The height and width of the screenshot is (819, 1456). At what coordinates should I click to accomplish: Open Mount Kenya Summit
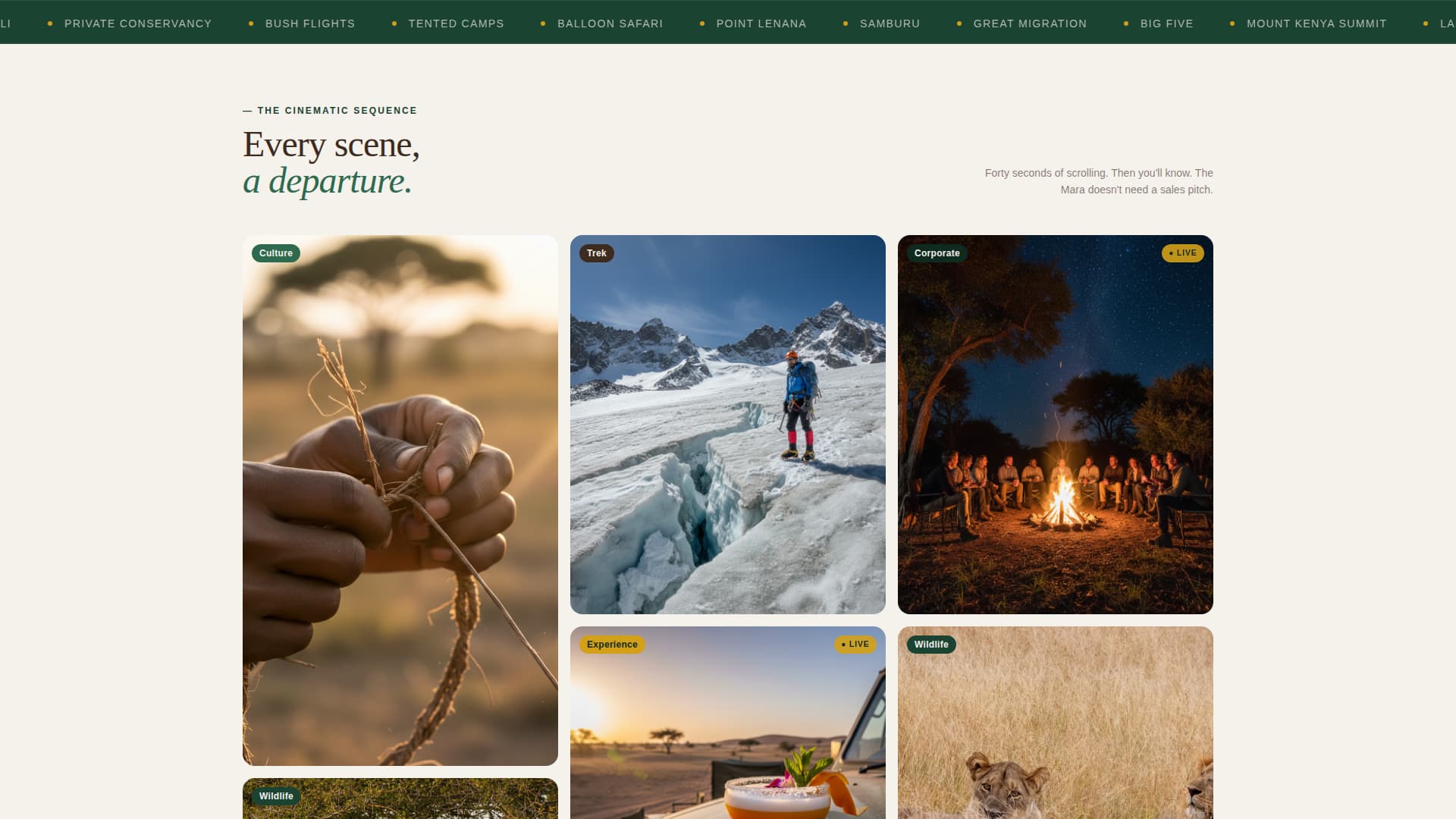pyautogui.click(x=1316, y=24)
